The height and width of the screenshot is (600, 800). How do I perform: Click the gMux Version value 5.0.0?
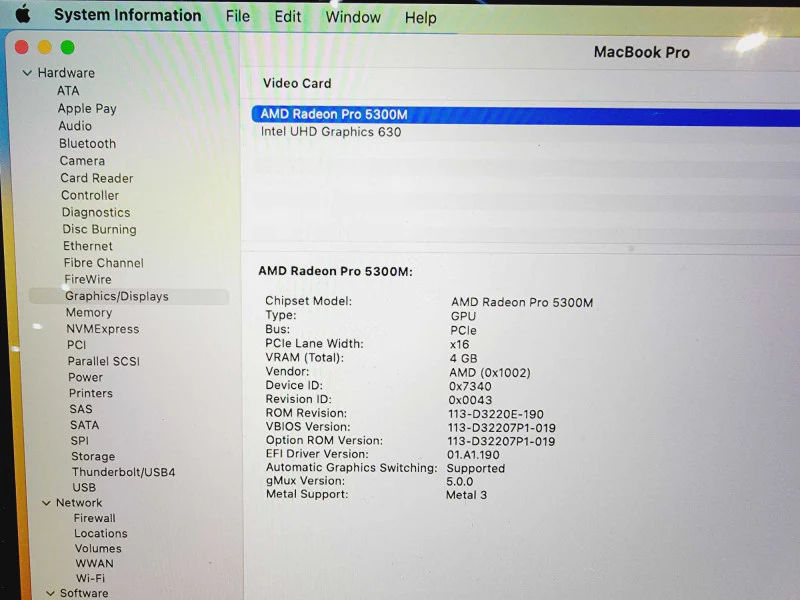point(459,482)
